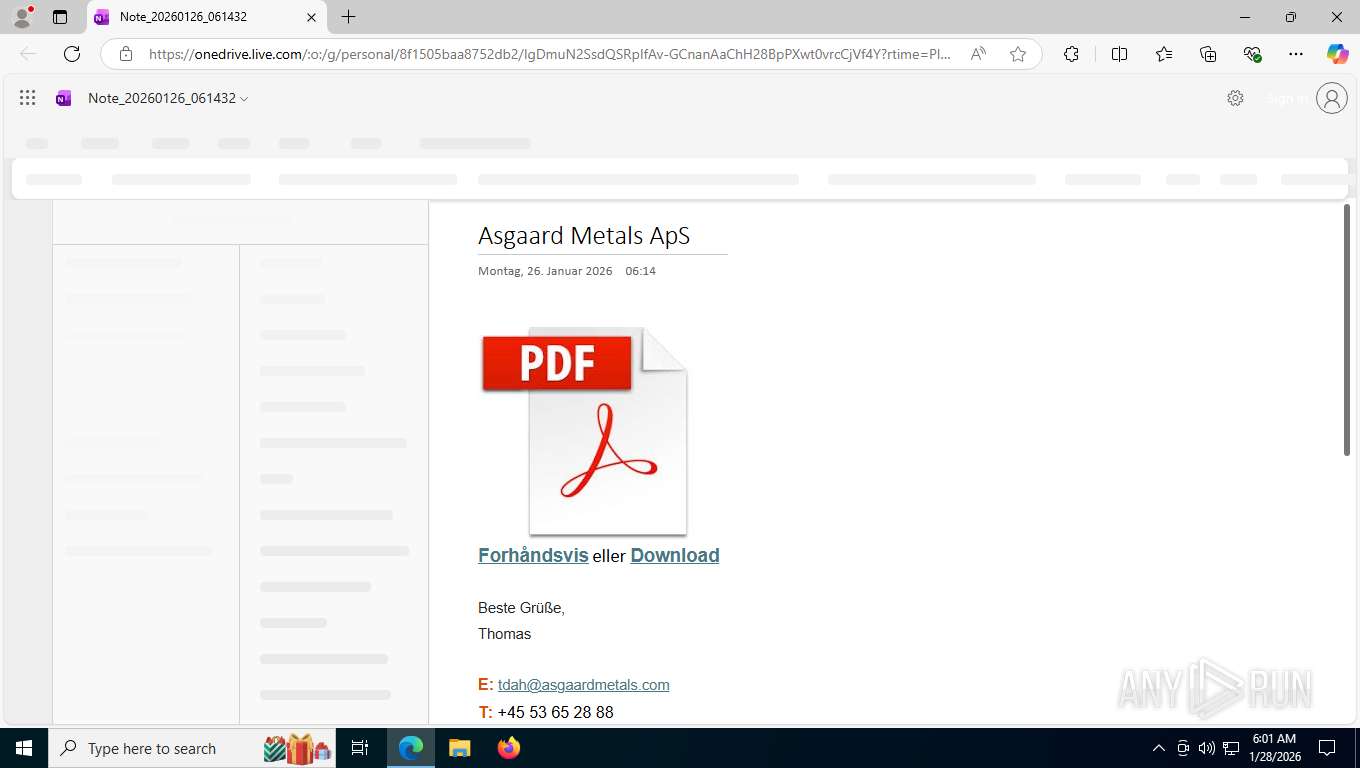Open the Favorites list icon
This screenshot has height=768, width=1360.
tap(1164, 54)
